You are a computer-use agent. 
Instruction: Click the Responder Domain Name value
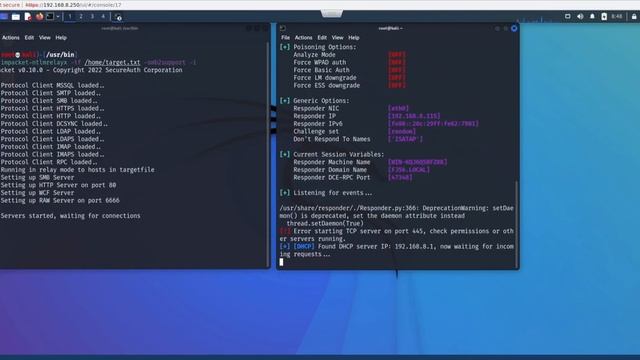pos(409,170)
